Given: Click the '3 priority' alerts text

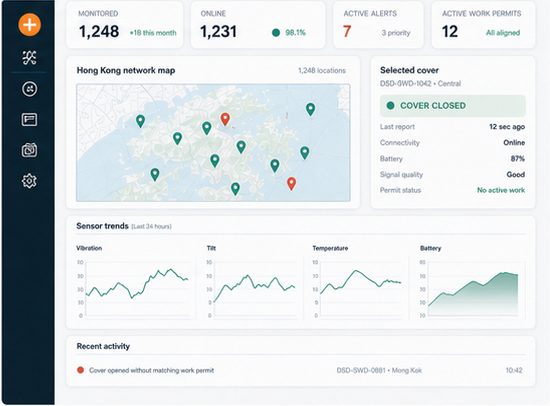Looking at the screenshot, I should click(x=396, y=33).
